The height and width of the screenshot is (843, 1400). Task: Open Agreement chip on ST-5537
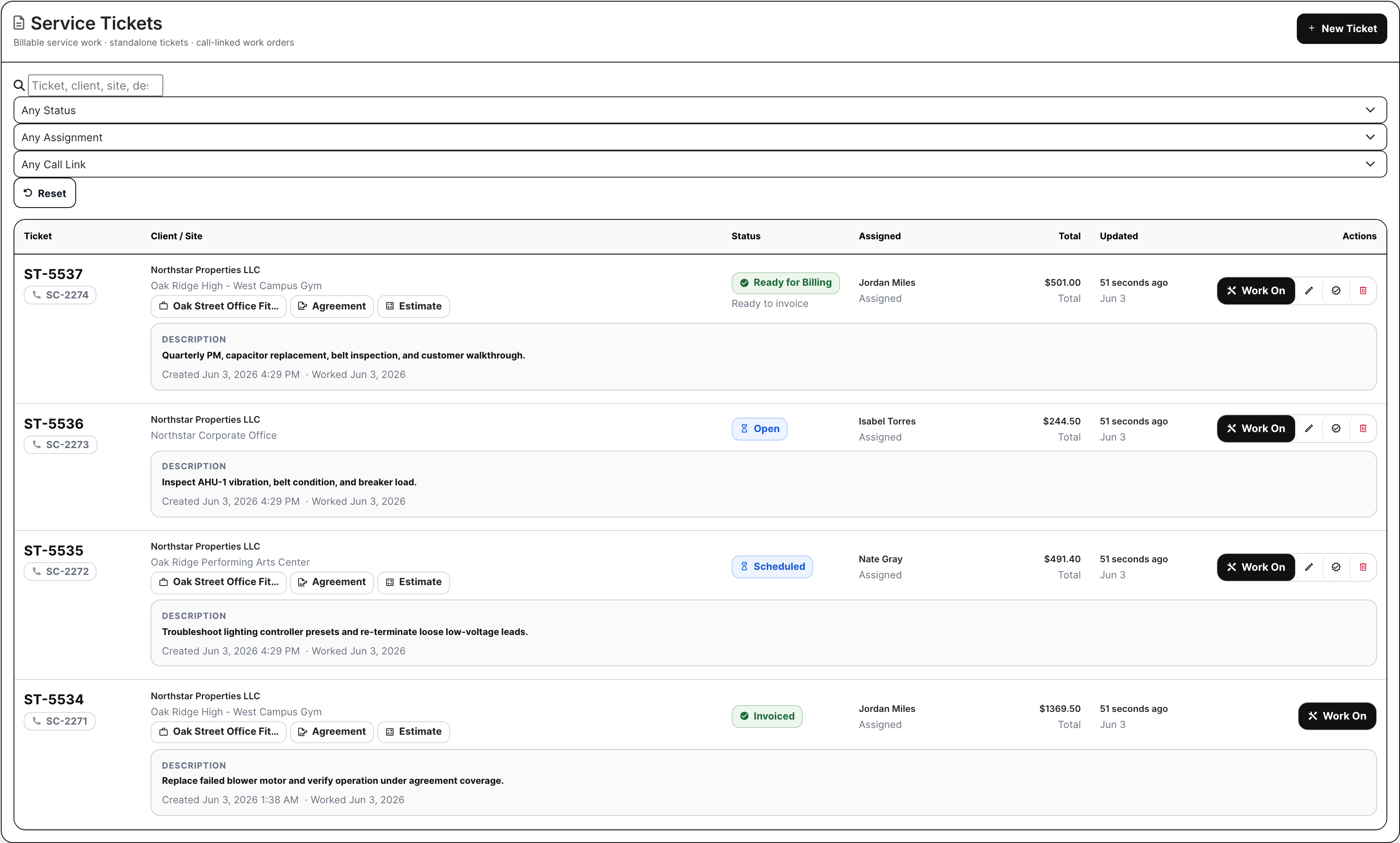tap(332, 306)
